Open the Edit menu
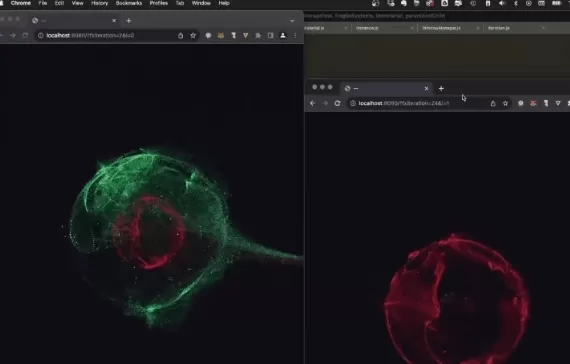 tap(59, 3)
